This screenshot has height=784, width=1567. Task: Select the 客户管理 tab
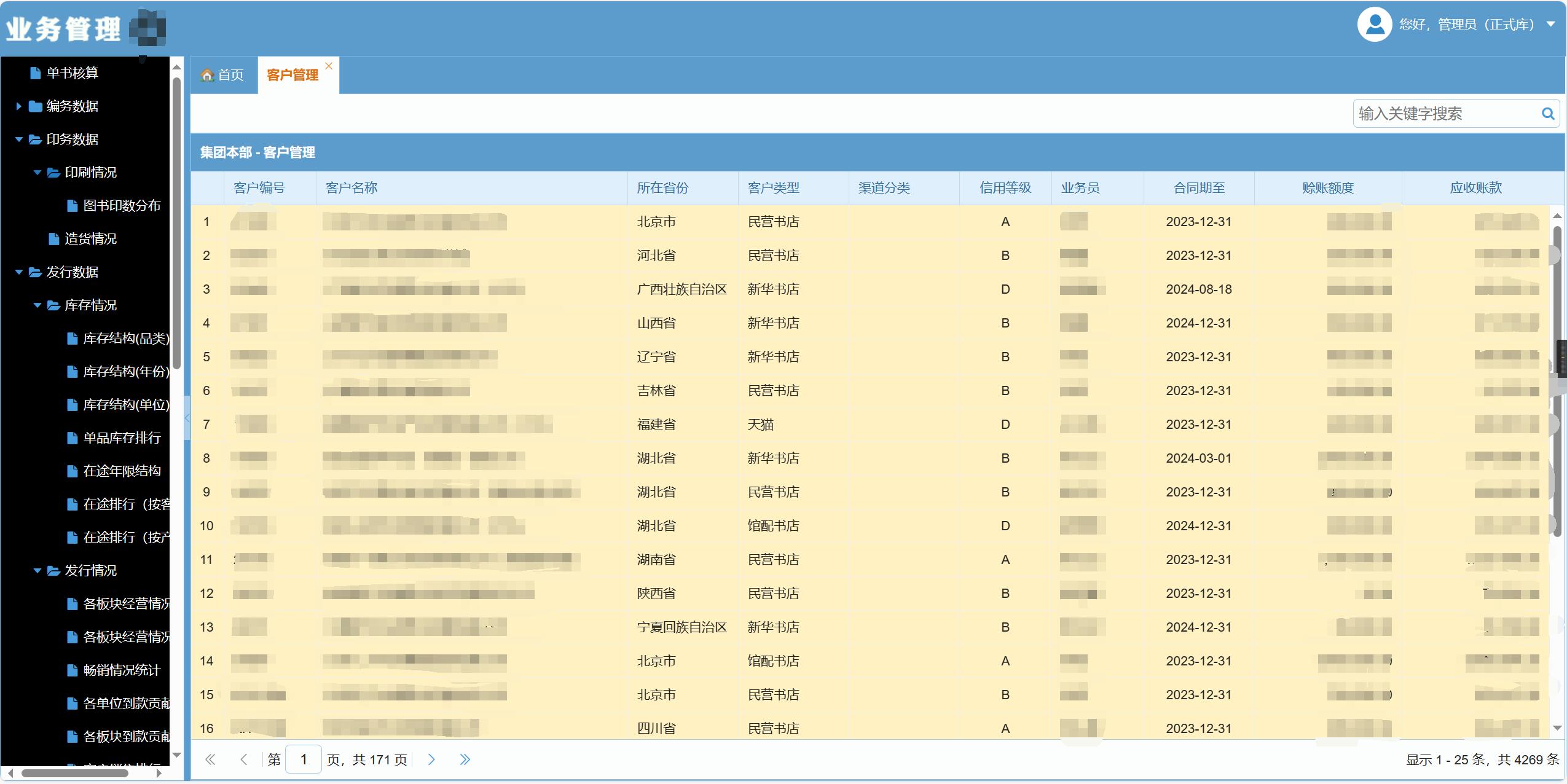click(293, 75)
